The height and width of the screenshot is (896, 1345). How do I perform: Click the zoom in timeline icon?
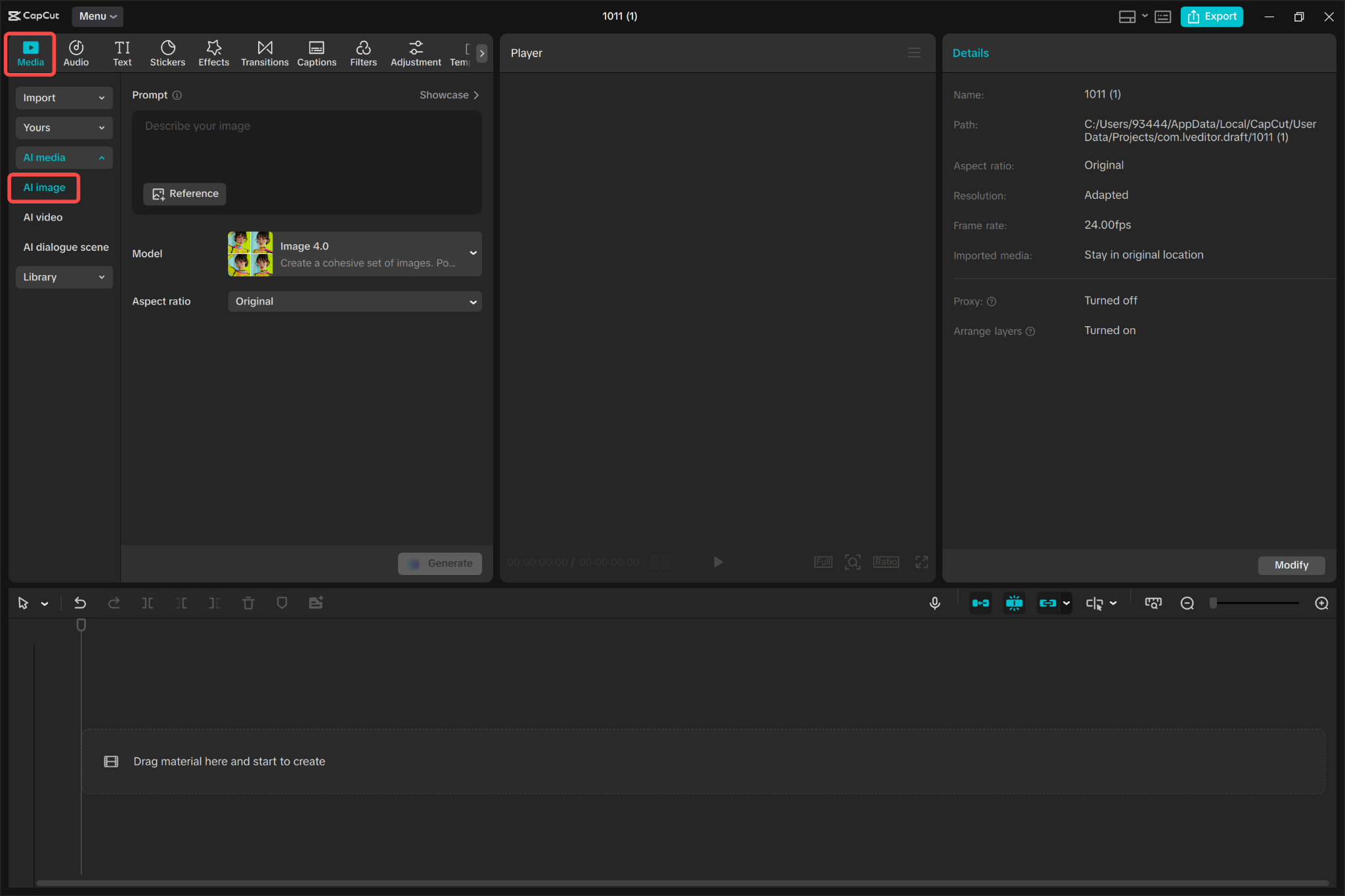coord(1321,603)
